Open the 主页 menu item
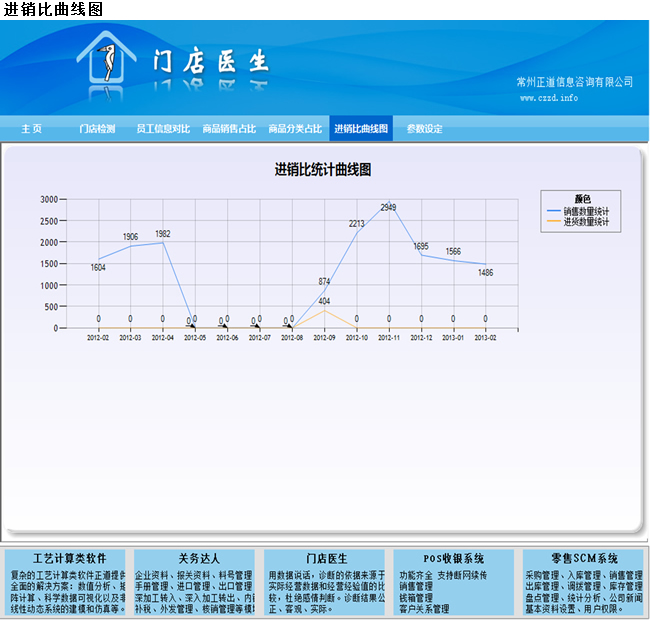650x620 pixels. pyautogui.click(x=32, y=129)
